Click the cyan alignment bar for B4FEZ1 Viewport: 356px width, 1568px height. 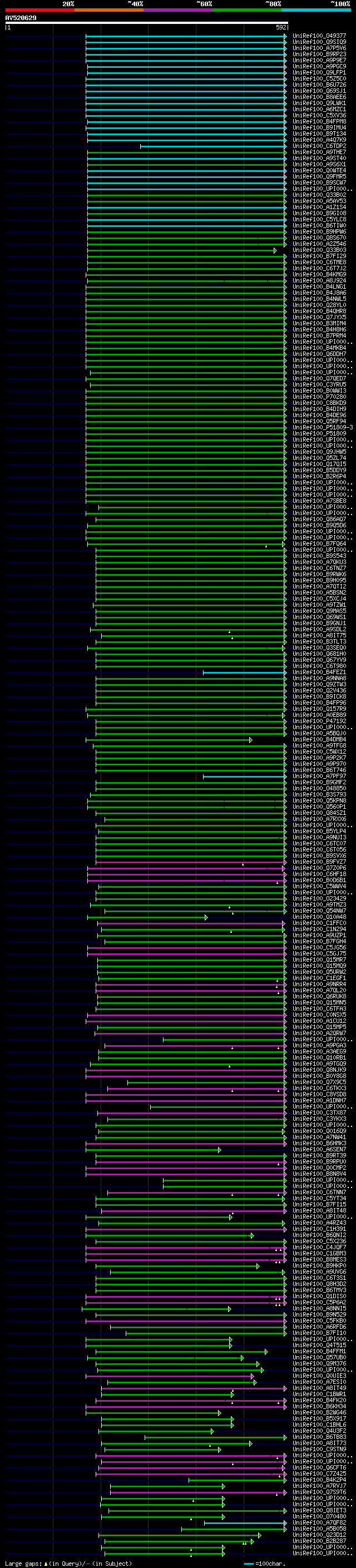(x=245, y=672)
